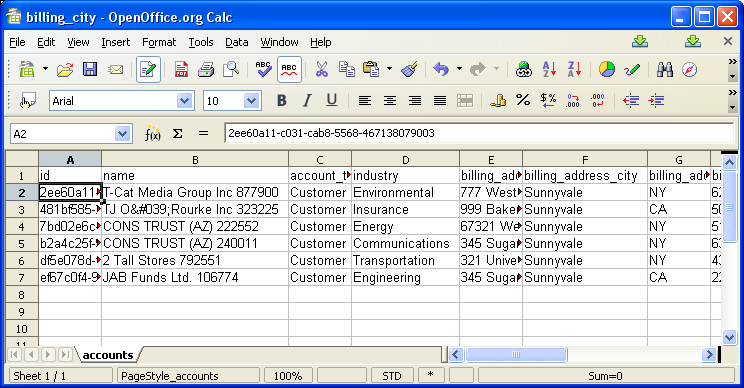
Task: Delete a decimal place icon
Action: click(598, 101)
